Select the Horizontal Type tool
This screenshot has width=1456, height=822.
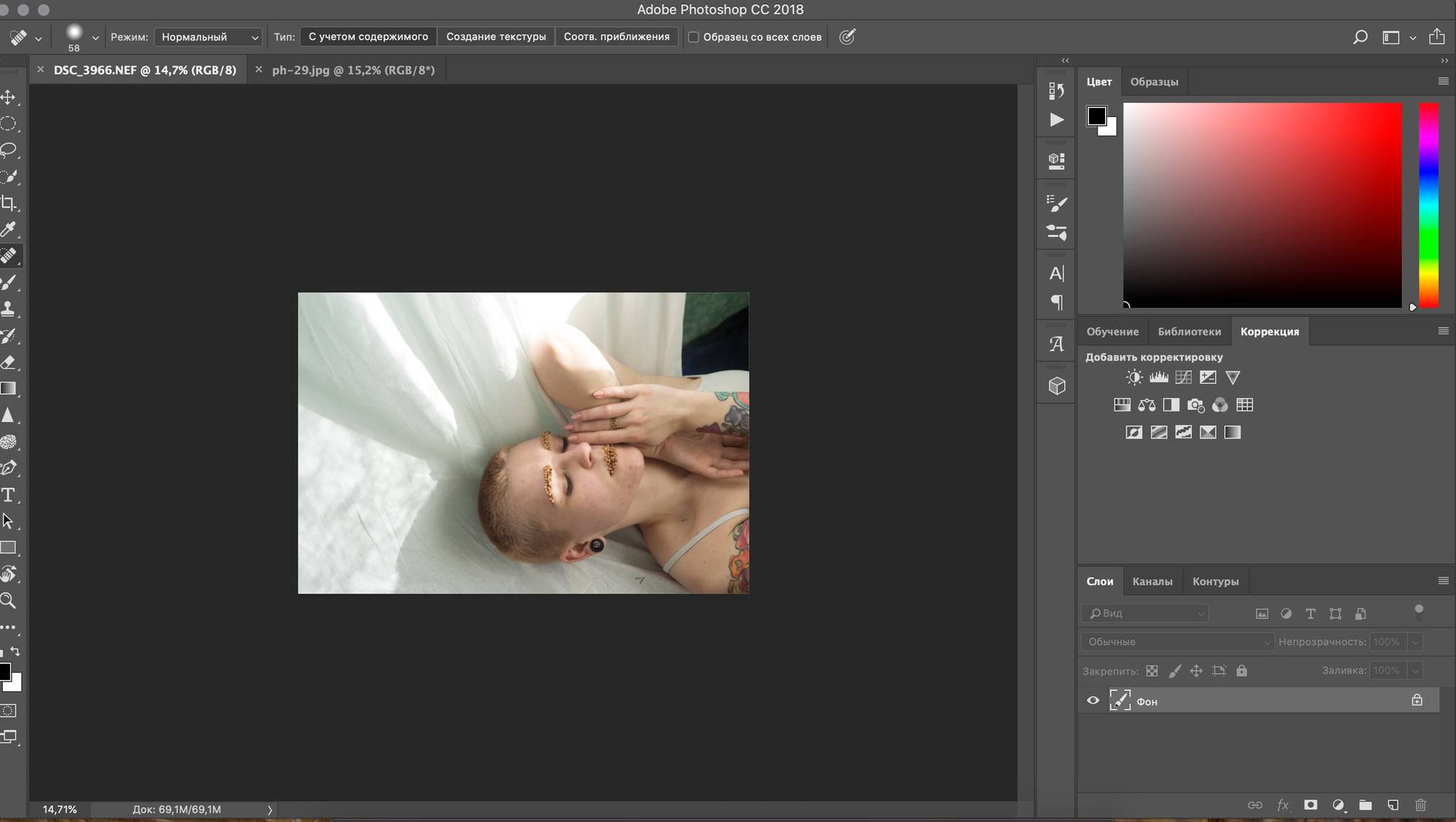click(9, 495)
